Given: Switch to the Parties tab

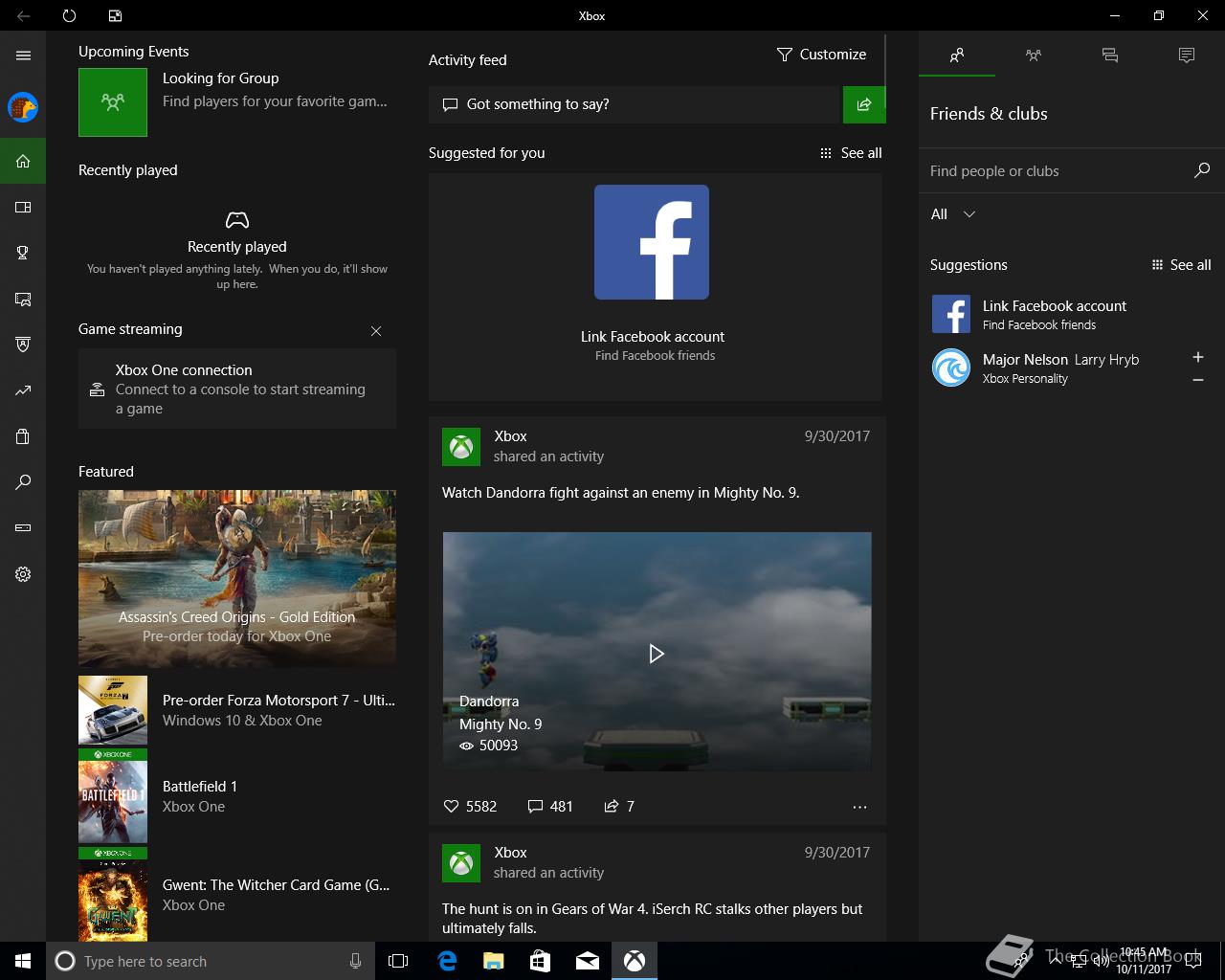Looking at the screenshot, I should (1033, 56).
